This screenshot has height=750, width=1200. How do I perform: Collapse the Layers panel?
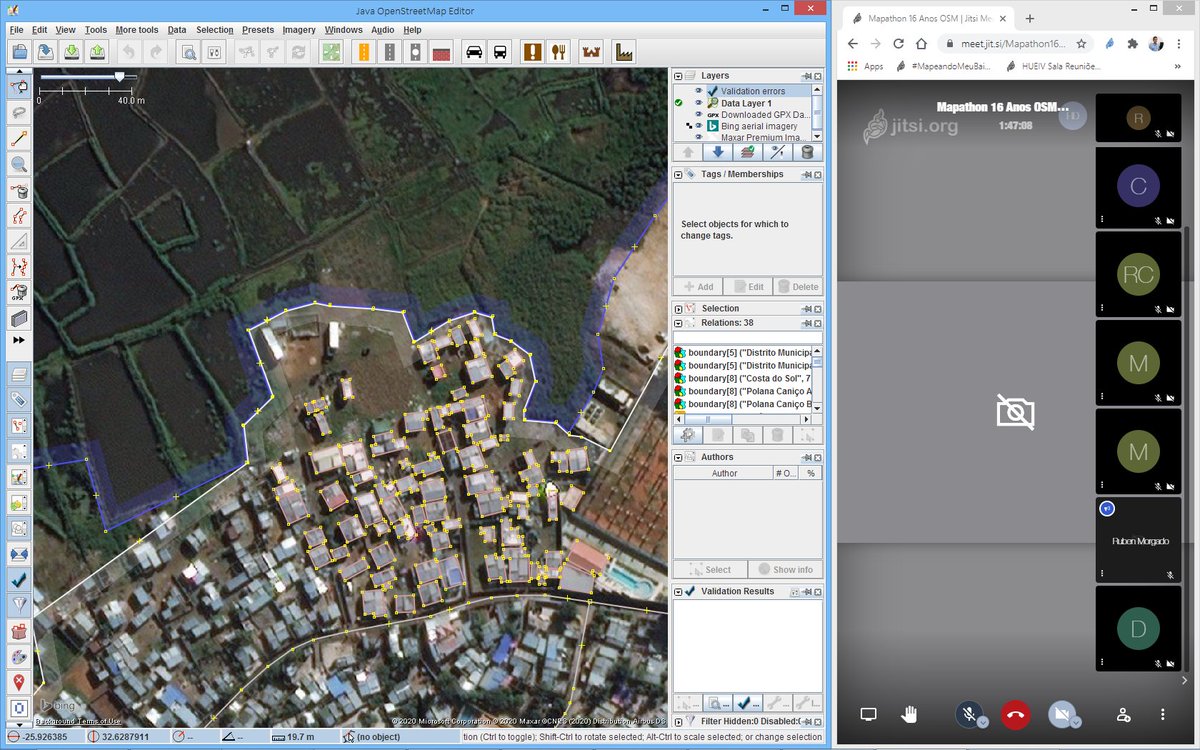677,76
